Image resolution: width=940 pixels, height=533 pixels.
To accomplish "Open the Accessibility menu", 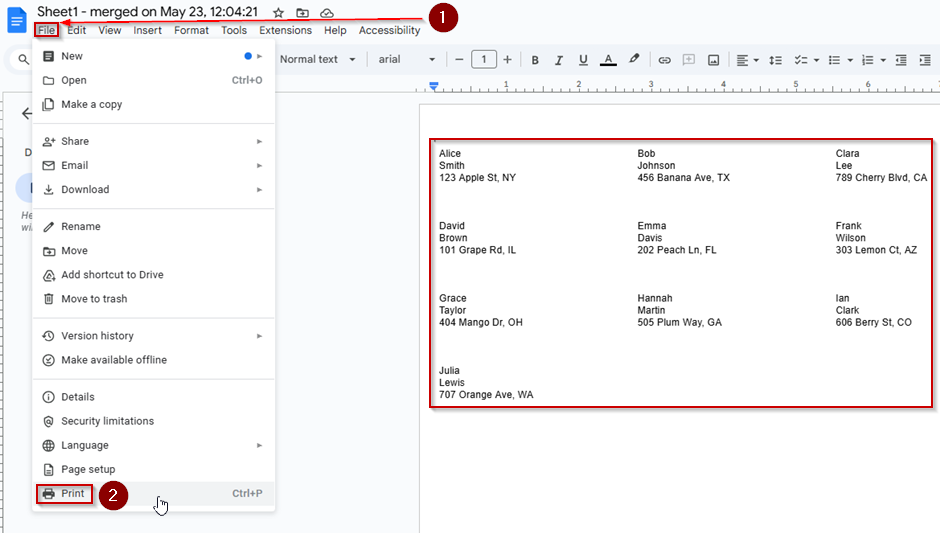I will coord(390,30).
